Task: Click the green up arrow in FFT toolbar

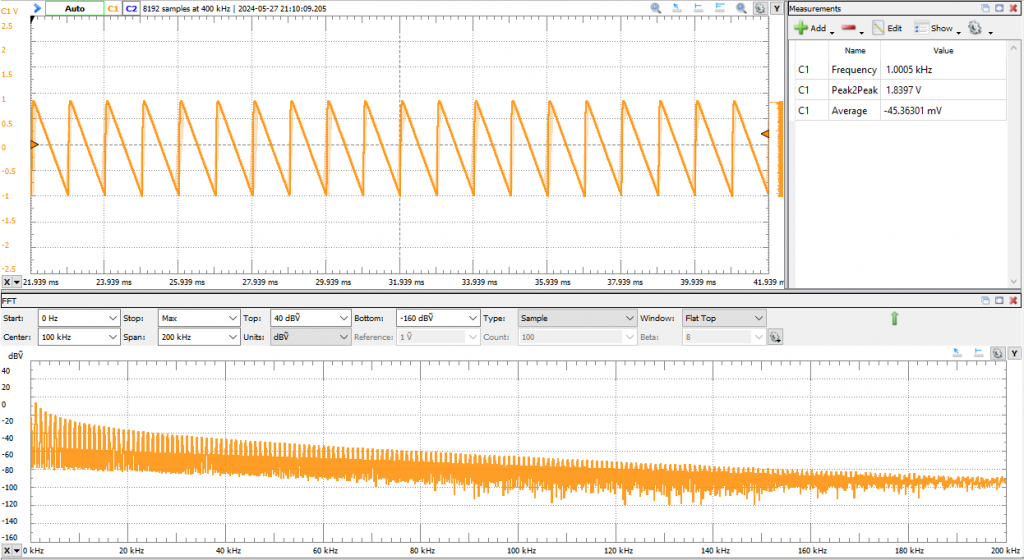Action: [x=895, y=318]
